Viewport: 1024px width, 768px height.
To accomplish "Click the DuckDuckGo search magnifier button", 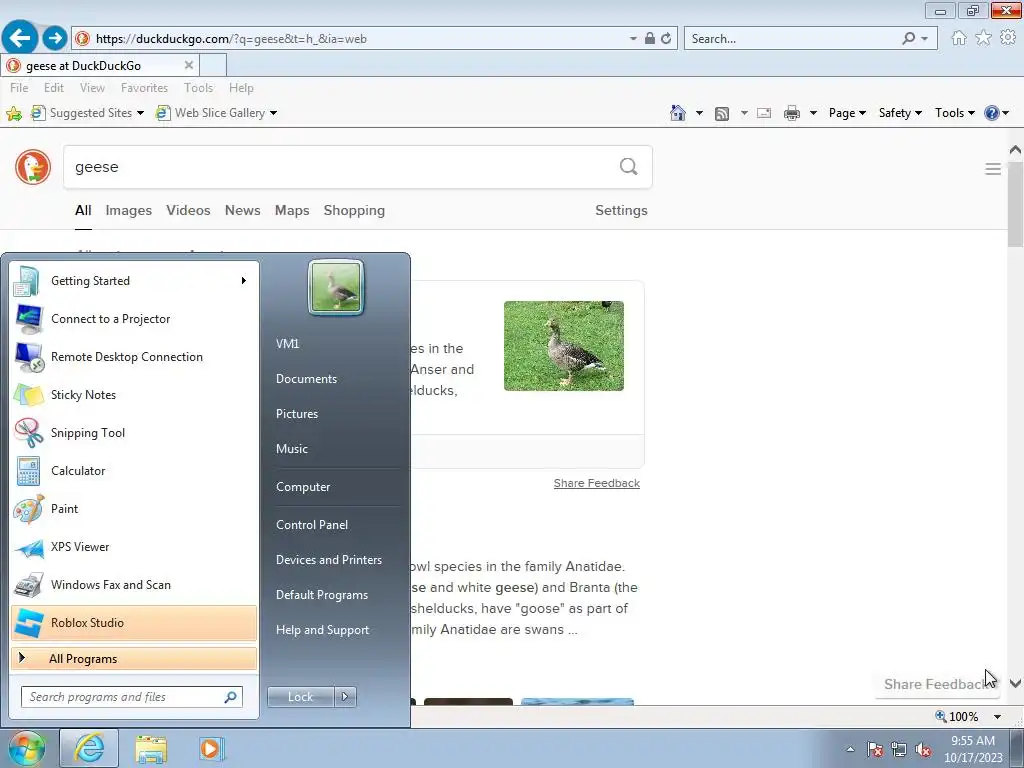I will click(628, 167).
